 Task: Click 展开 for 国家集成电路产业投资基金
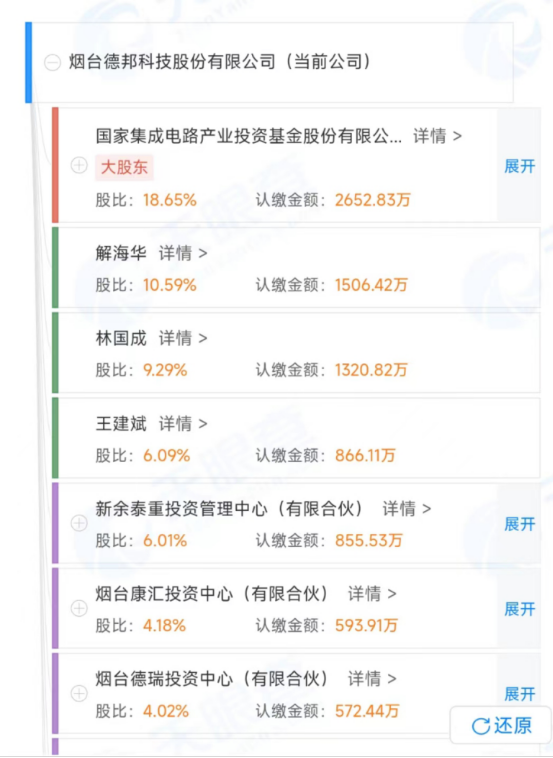coord(520,166)
